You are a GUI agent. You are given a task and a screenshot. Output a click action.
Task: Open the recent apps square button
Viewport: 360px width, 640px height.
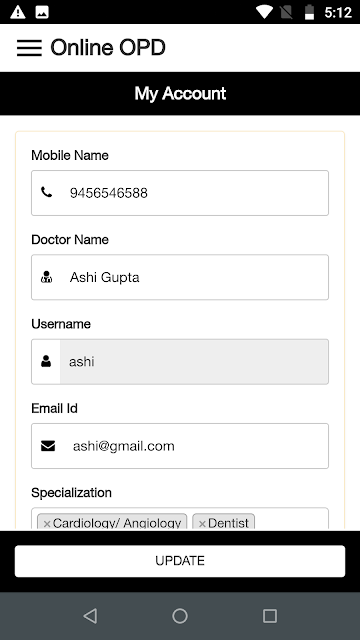(x=270, y=616)
